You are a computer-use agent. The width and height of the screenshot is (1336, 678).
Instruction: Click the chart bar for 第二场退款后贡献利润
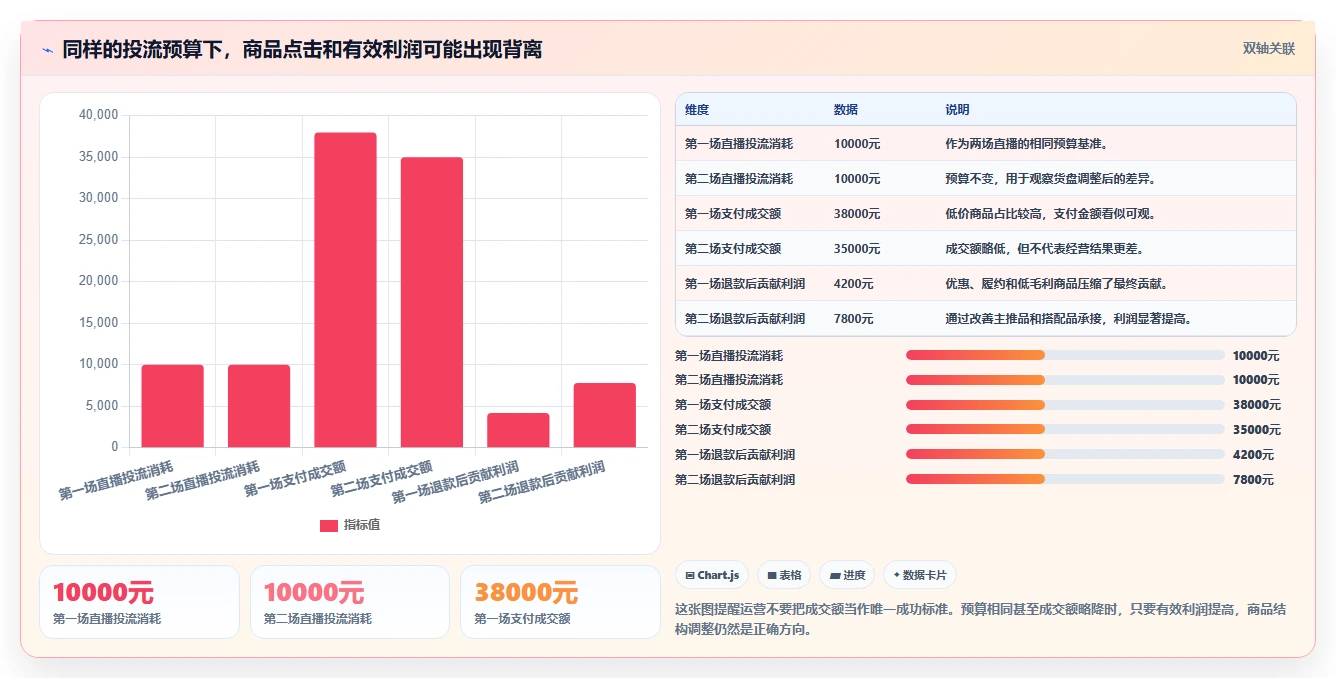click(x=605, y=415)
